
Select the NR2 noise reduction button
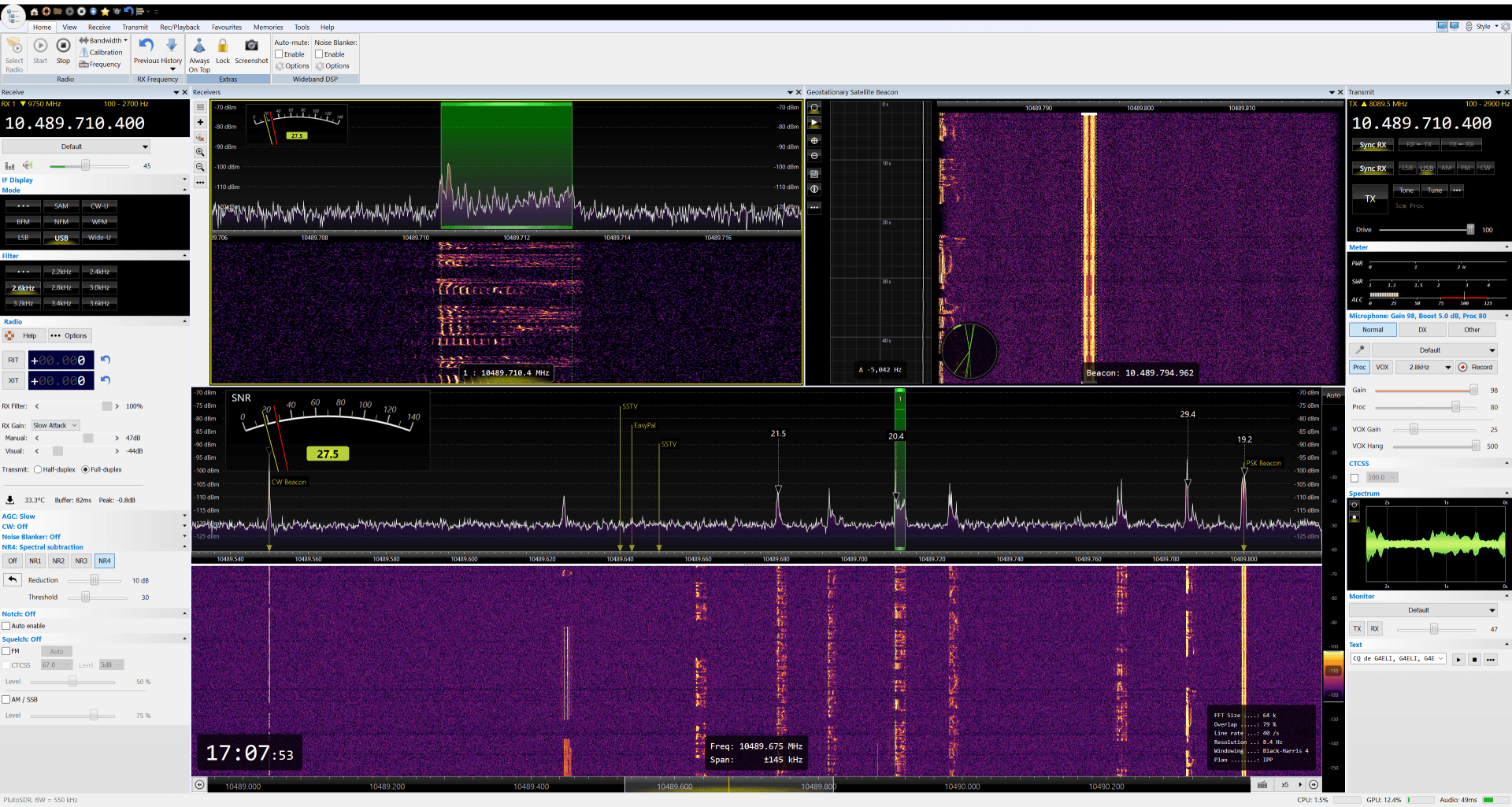point(58,561)
